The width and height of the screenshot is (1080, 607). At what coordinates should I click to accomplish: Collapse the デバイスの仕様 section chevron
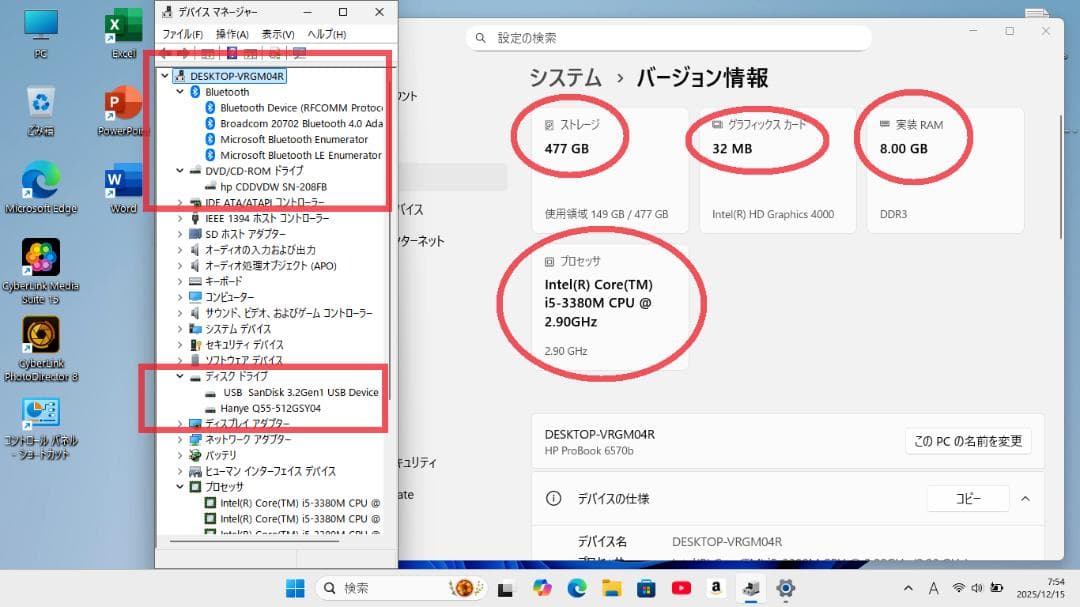(1026, 498)
